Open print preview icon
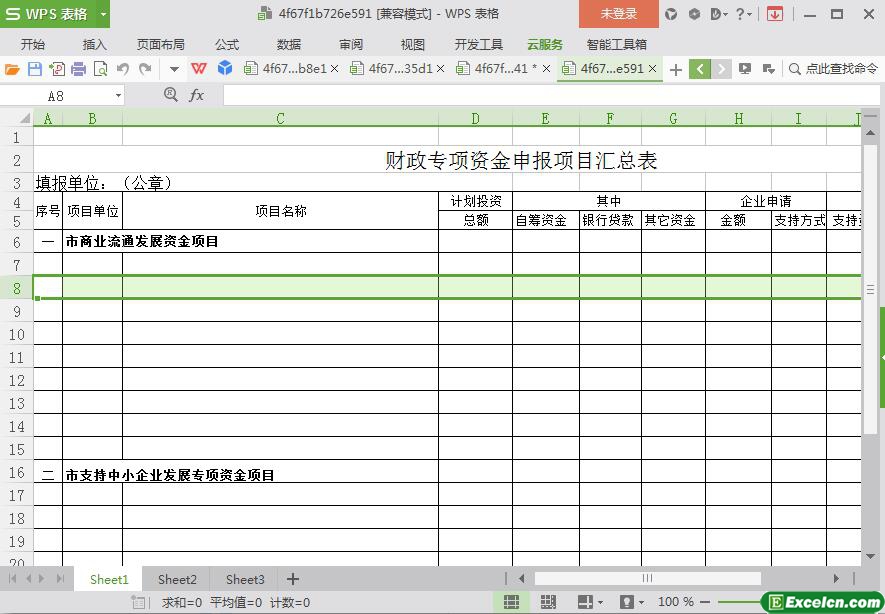The image size is (885, 614). [100, 69]
